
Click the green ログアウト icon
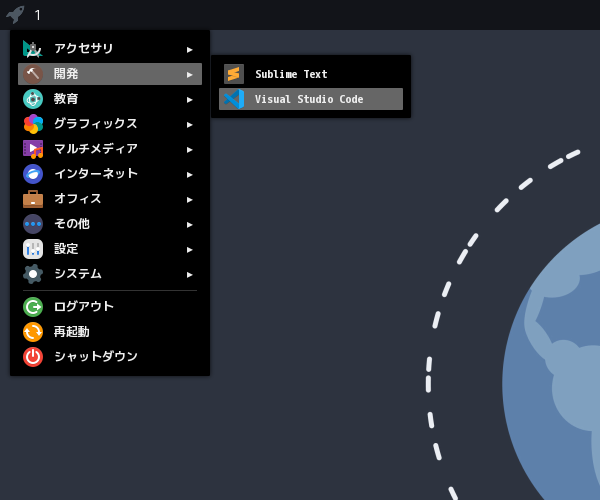[x=33, y=307]
